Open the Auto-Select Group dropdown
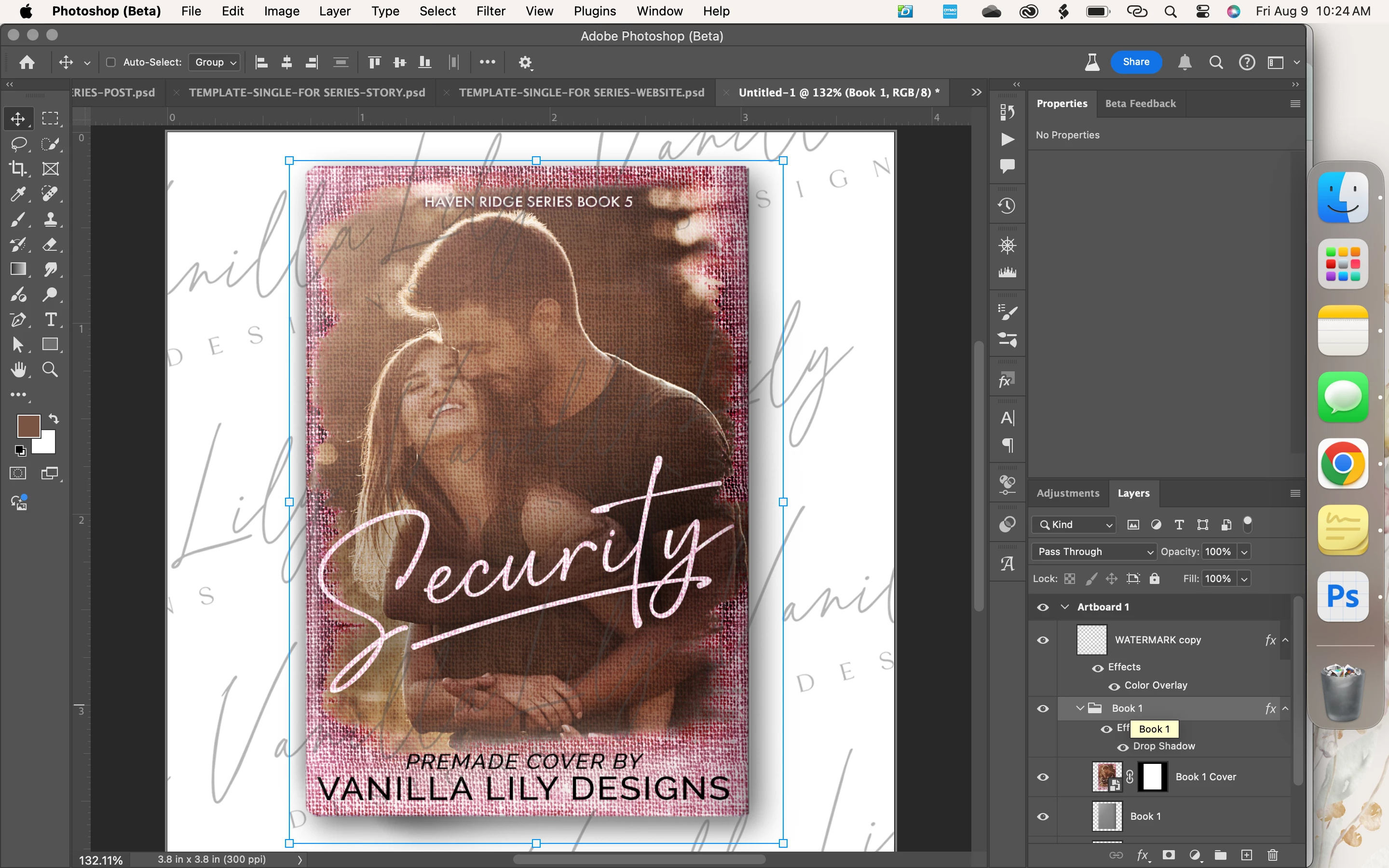The height and width of the screenshot is (868, 1389). pyautogui.click(x=215, y=62)
